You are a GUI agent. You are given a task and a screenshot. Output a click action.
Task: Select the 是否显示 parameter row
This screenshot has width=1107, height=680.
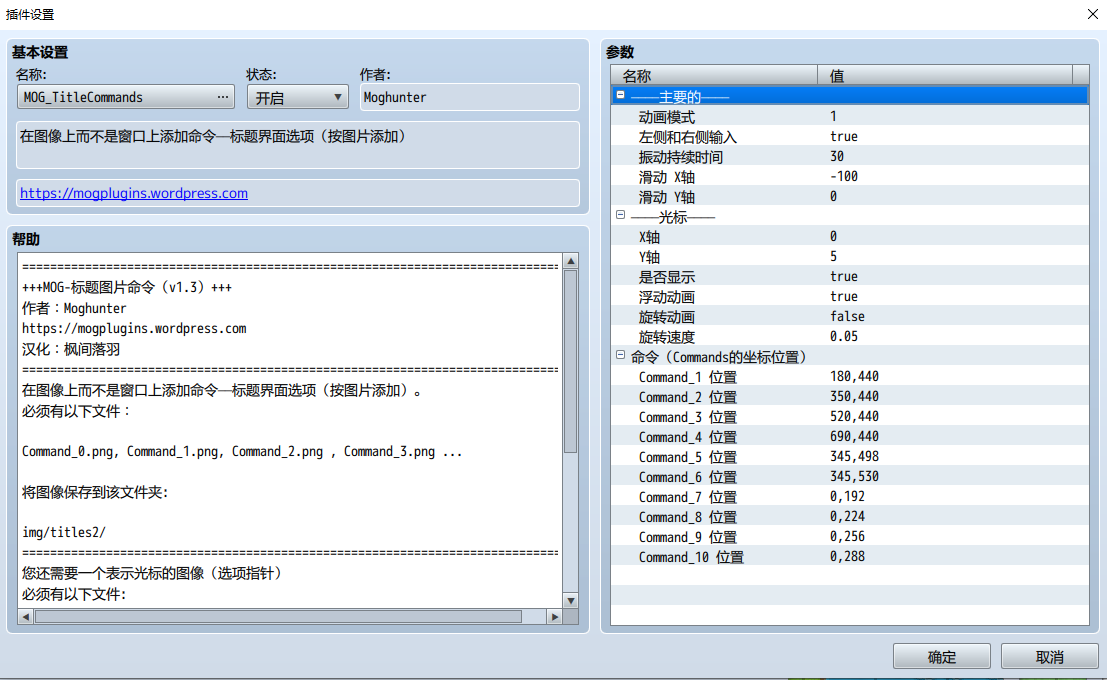coord(849,276)
